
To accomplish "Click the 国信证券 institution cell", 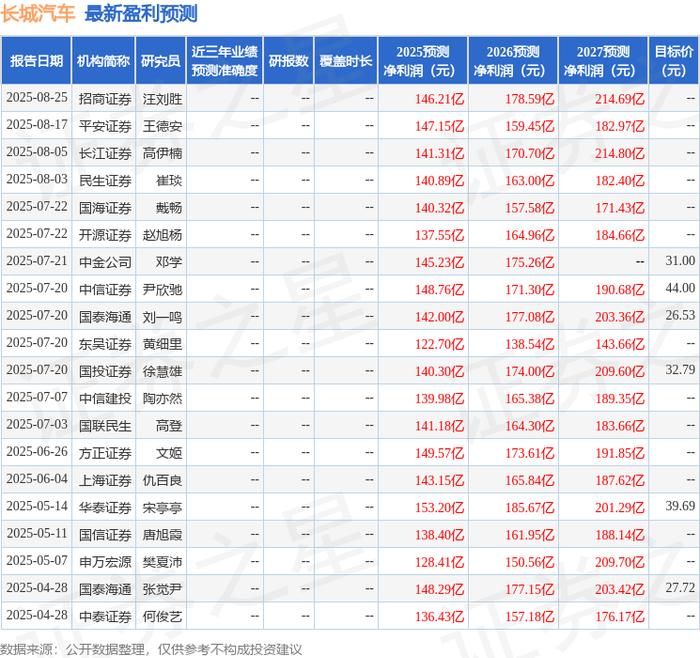I will point(105,535).
